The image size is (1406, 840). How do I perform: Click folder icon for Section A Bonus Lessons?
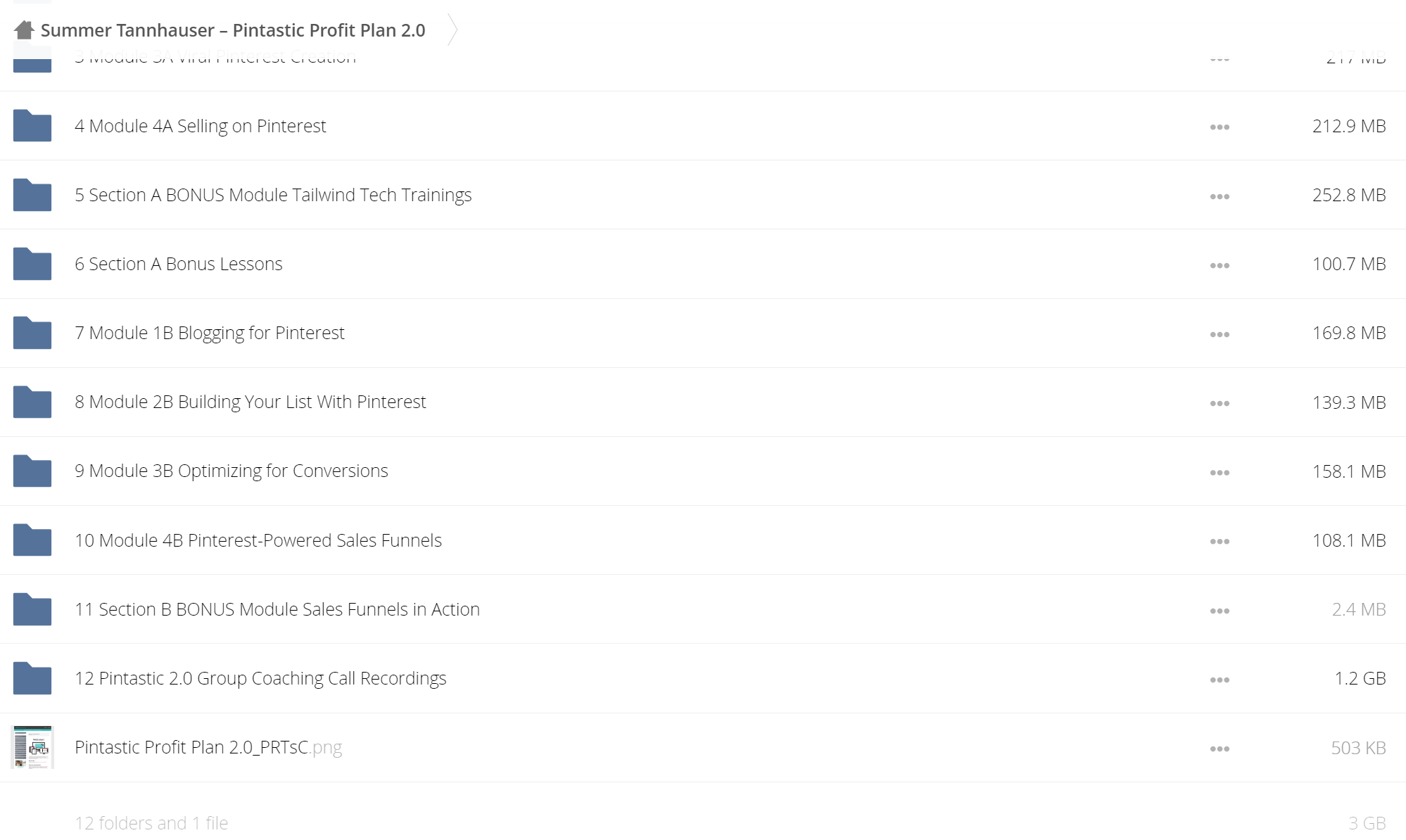[32, 264]
